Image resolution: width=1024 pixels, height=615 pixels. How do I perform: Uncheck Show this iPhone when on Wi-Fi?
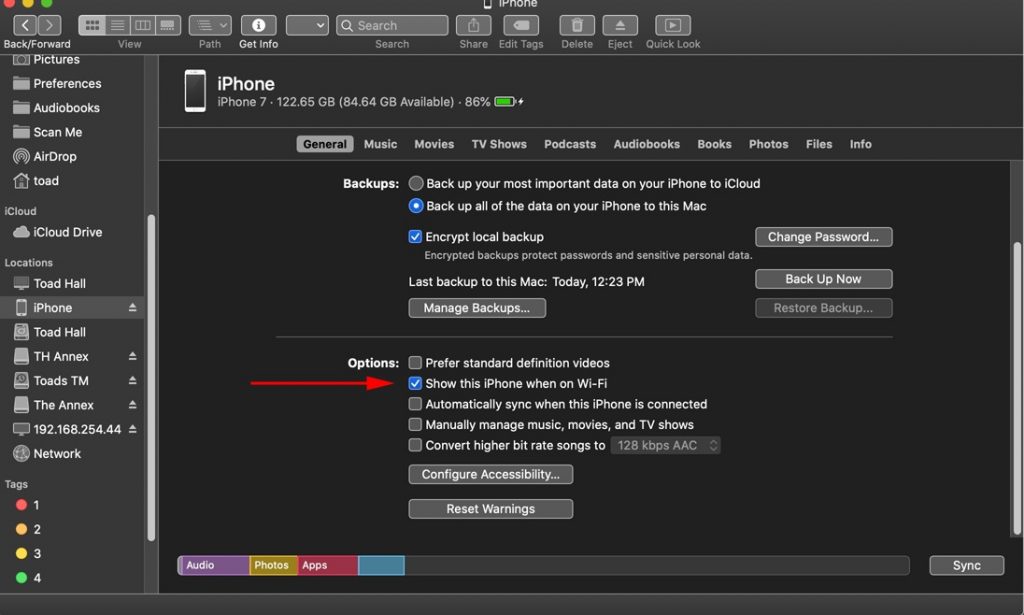(x=415, y=384)
